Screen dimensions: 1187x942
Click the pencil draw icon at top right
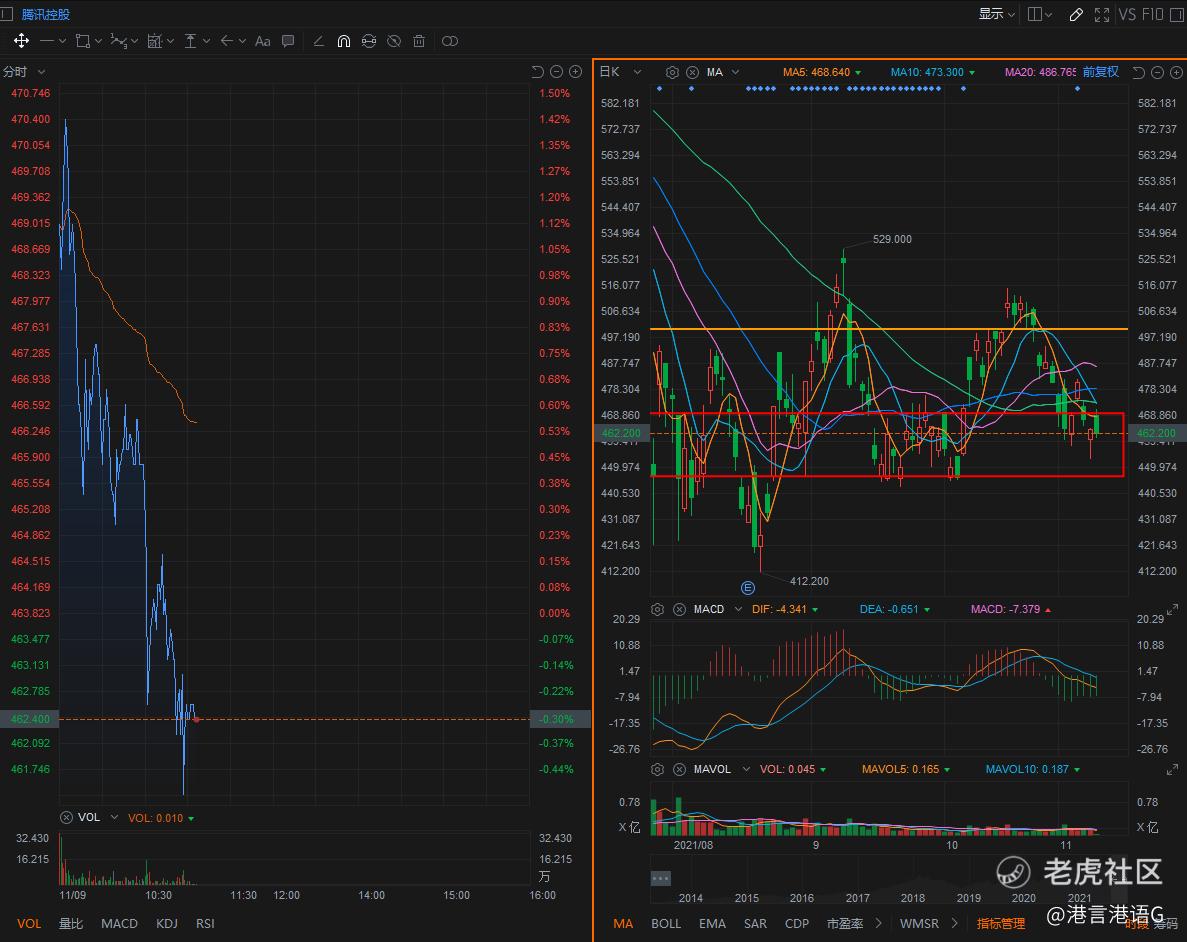1076,14
